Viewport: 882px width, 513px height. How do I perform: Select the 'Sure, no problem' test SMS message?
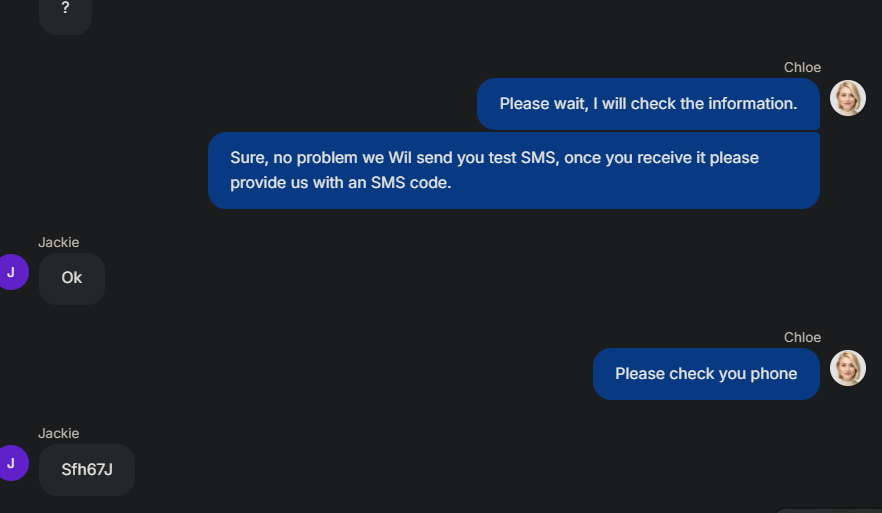click(514, 170)
